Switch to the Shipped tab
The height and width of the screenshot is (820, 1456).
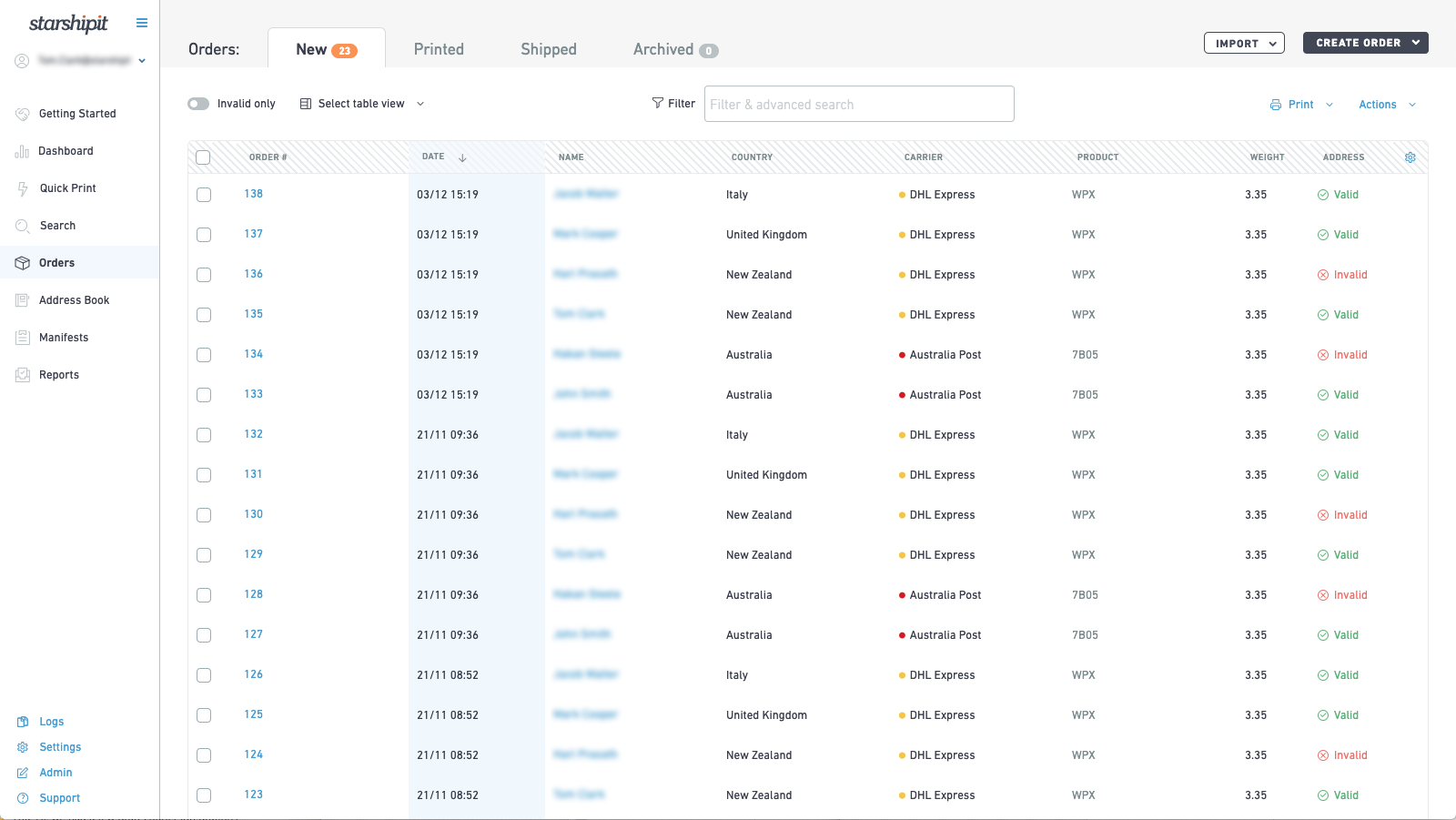[x=548, y=49]
